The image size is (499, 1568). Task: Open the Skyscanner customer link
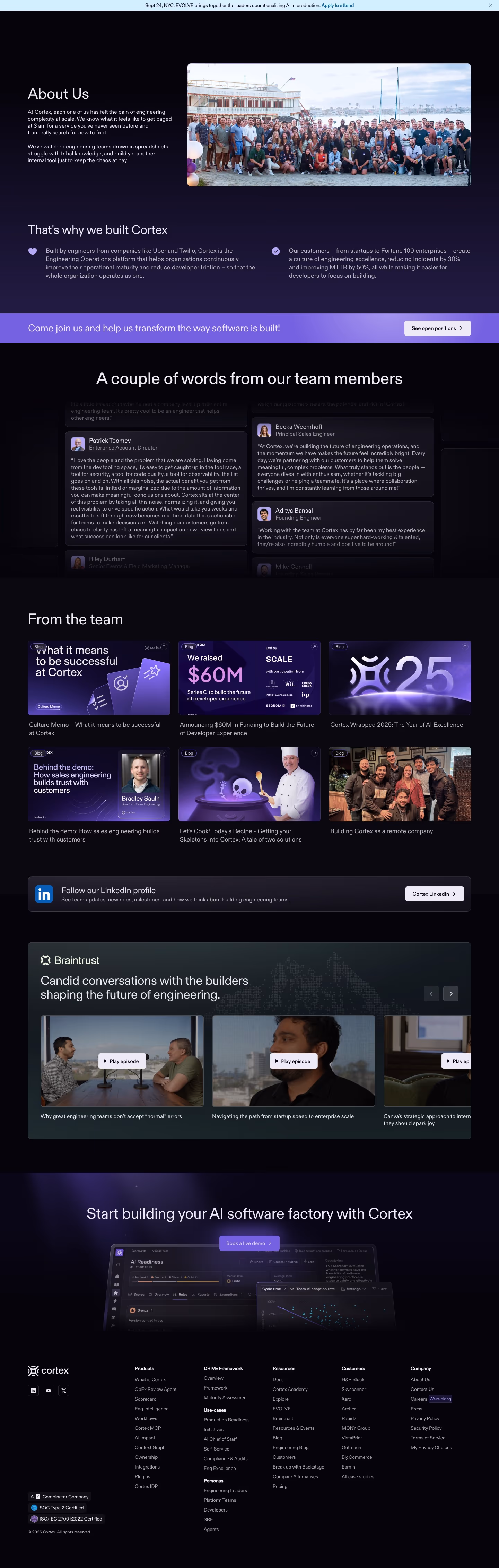[x=354, y=1390]
